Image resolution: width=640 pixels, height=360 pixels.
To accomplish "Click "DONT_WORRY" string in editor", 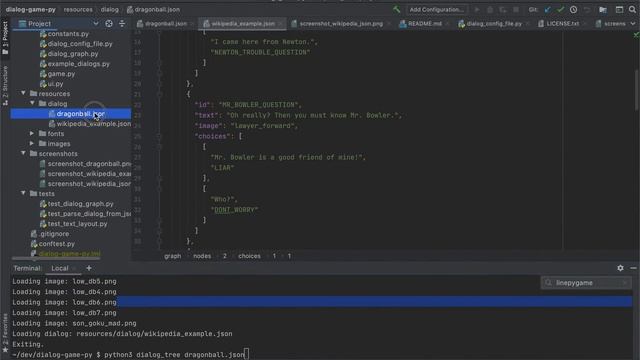I will [x=234, y=210].
